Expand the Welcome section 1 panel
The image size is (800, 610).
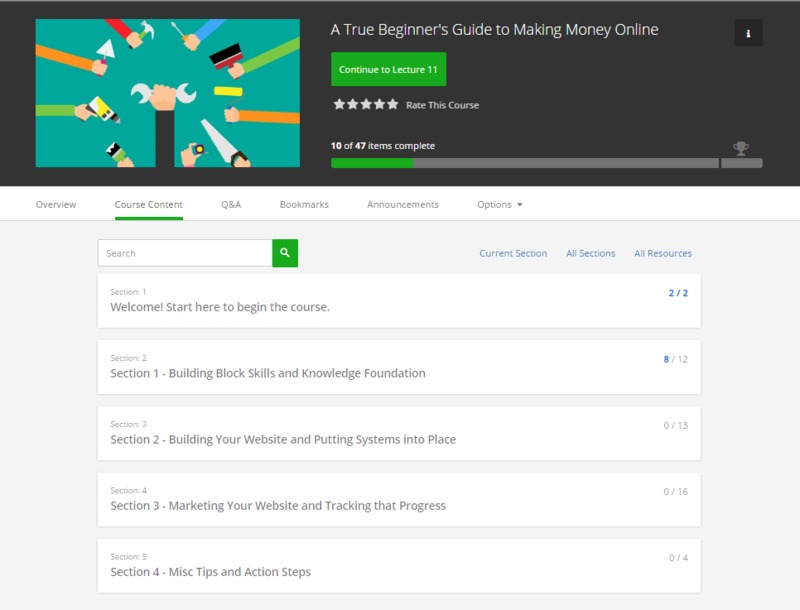pyautogui.click(x=399, y=300)
